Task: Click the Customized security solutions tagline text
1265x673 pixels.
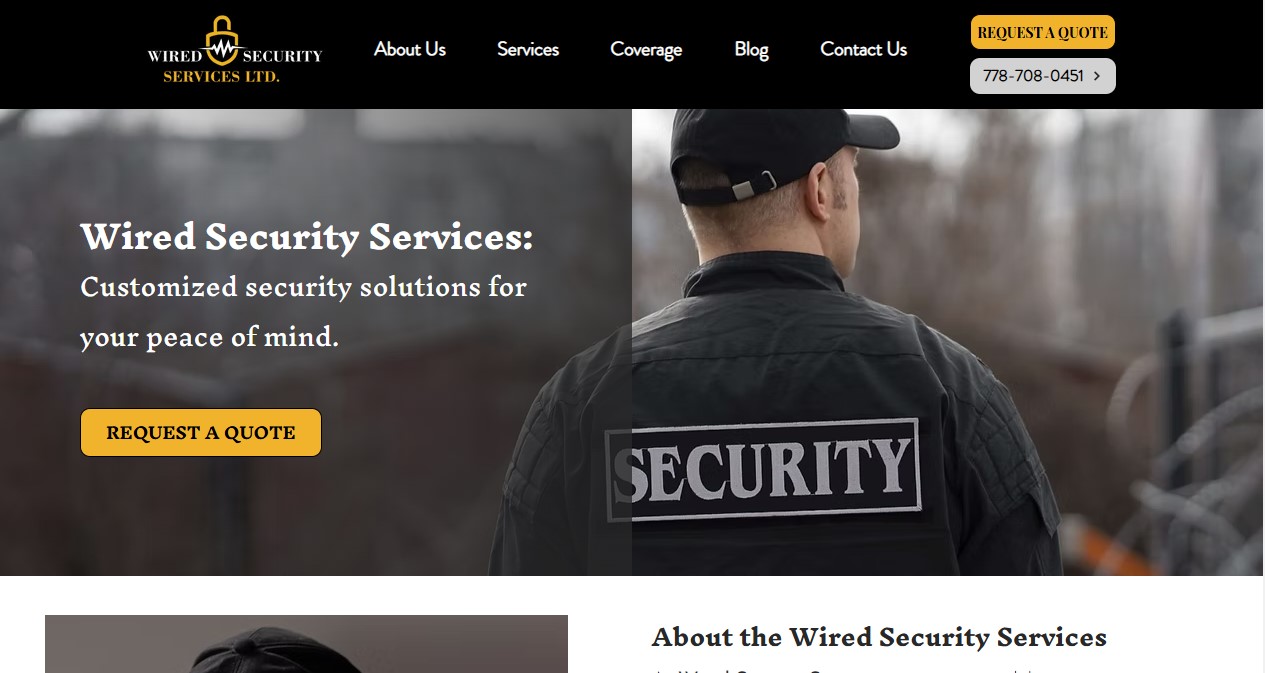Action: point(303,312)
